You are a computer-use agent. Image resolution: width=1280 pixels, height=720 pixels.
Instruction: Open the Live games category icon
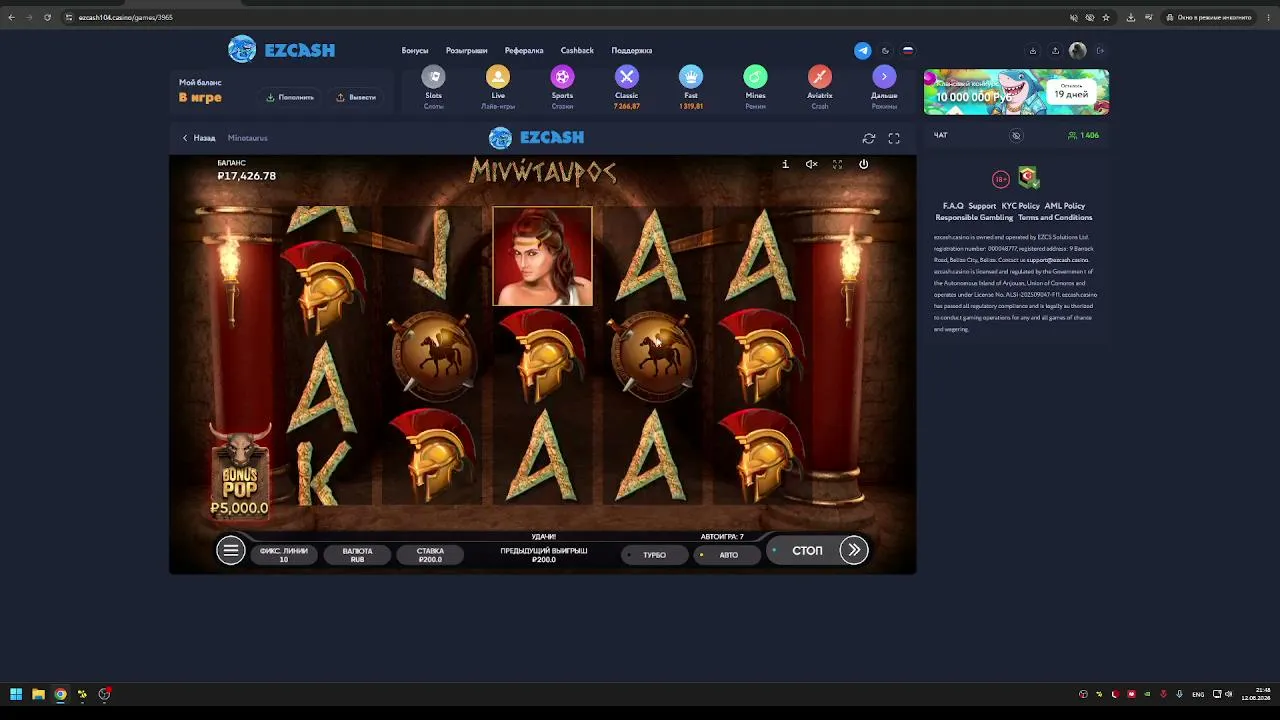click(x=498, y=78)
